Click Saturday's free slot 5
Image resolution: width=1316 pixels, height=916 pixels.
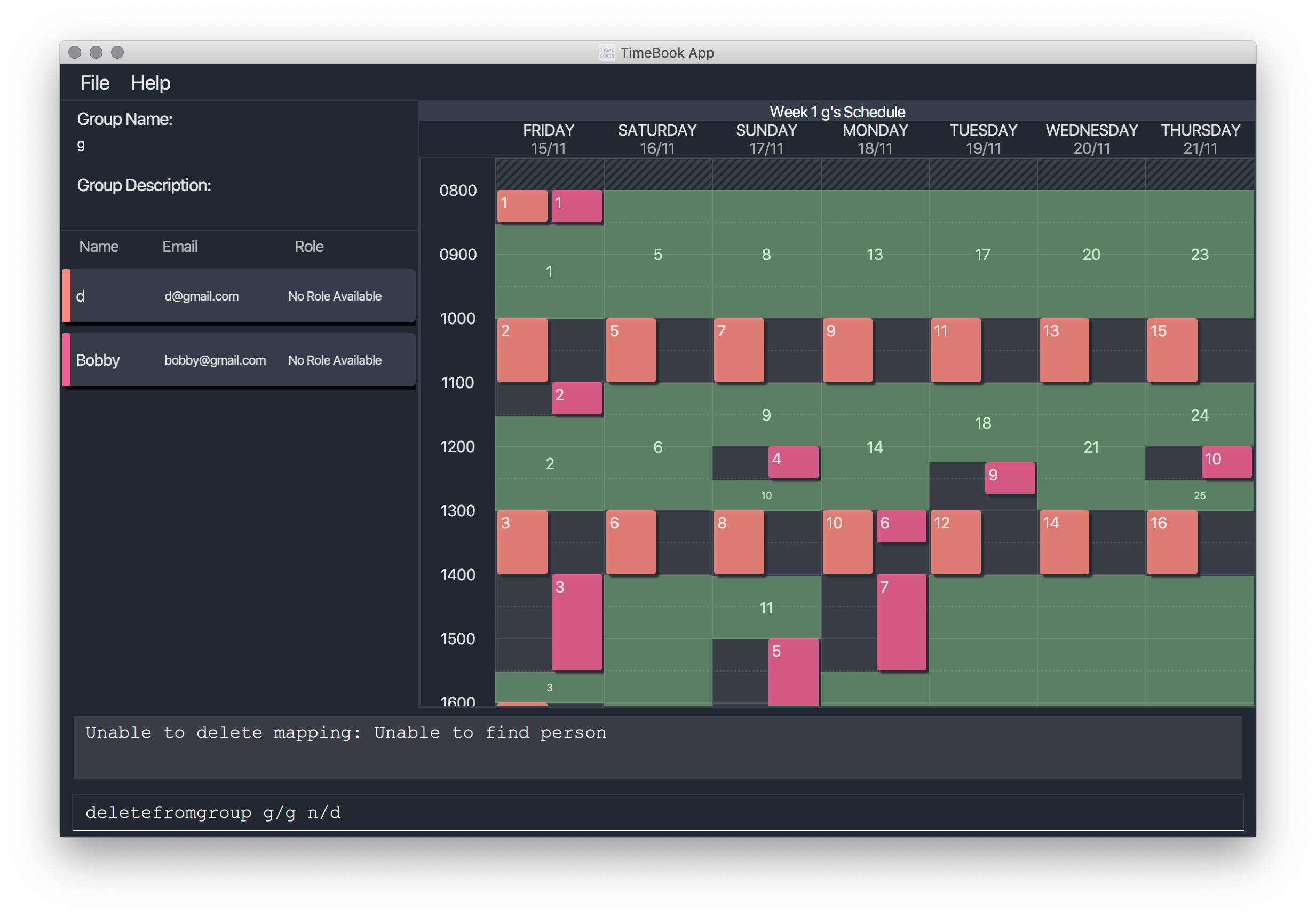(657, 255)
